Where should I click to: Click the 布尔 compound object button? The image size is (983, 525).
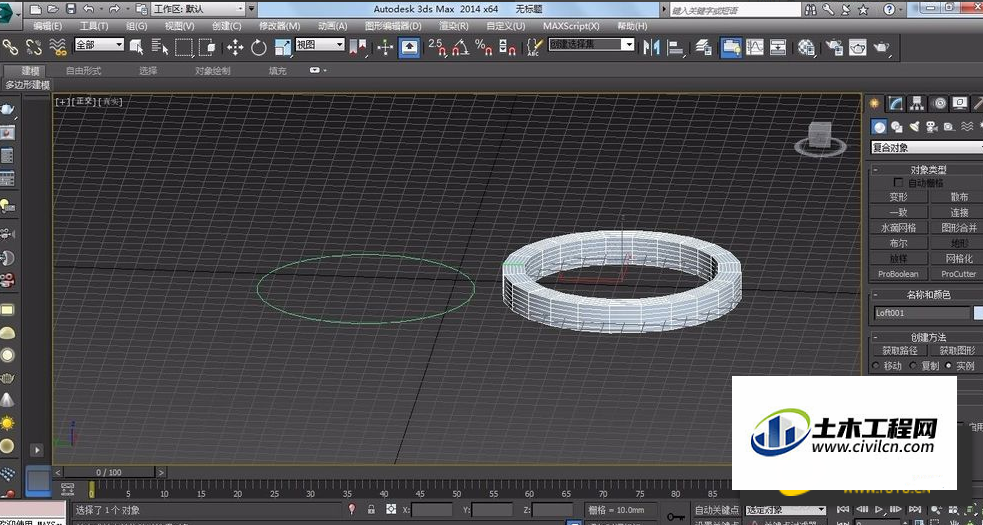(898, 243)
